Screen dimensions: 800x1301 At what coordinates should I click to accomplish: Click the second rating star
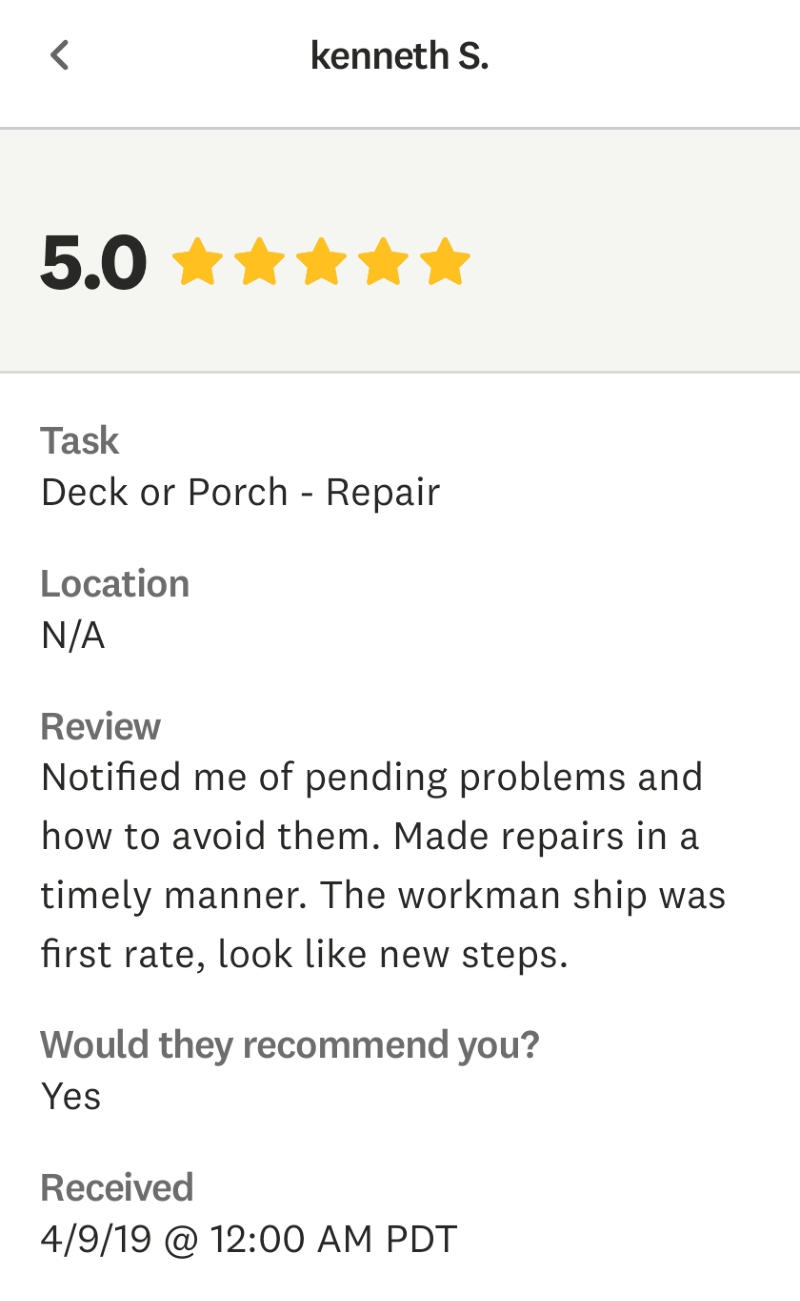tap(259, 262)
